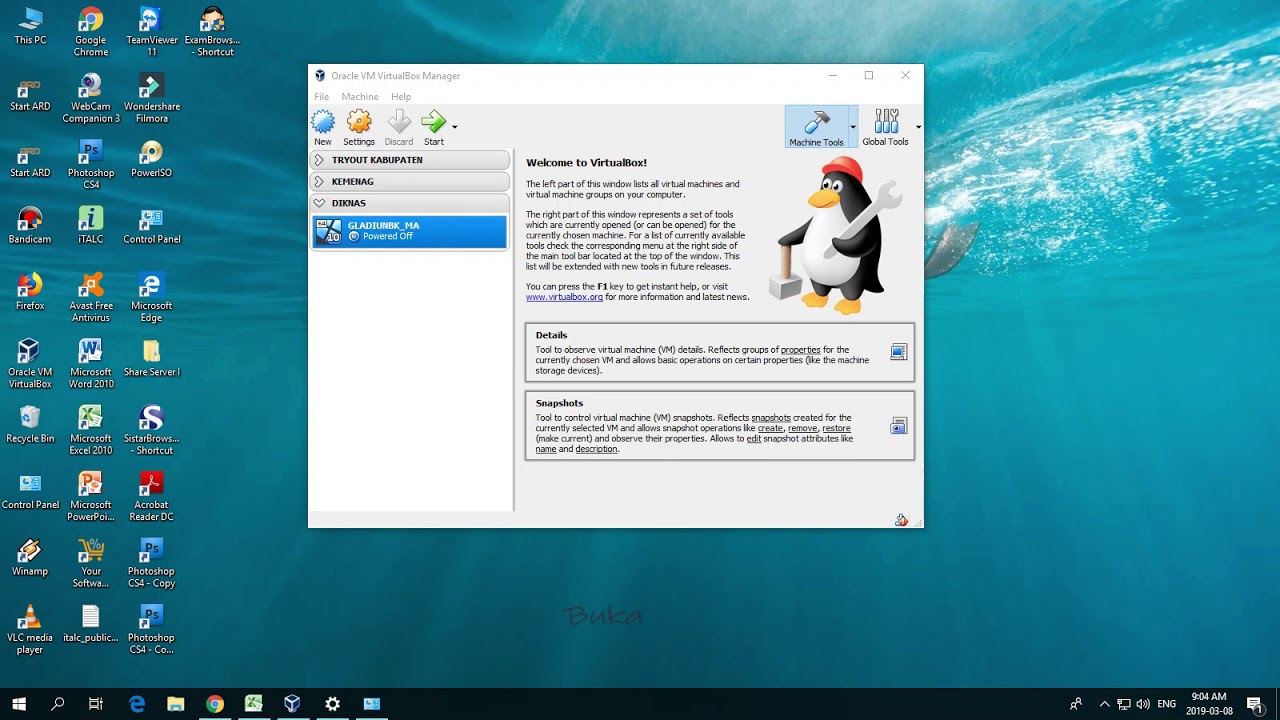Screen dimensions: 1280x720
Task: Open the volume control in the tray
Action: click(x=1143, y=704)
